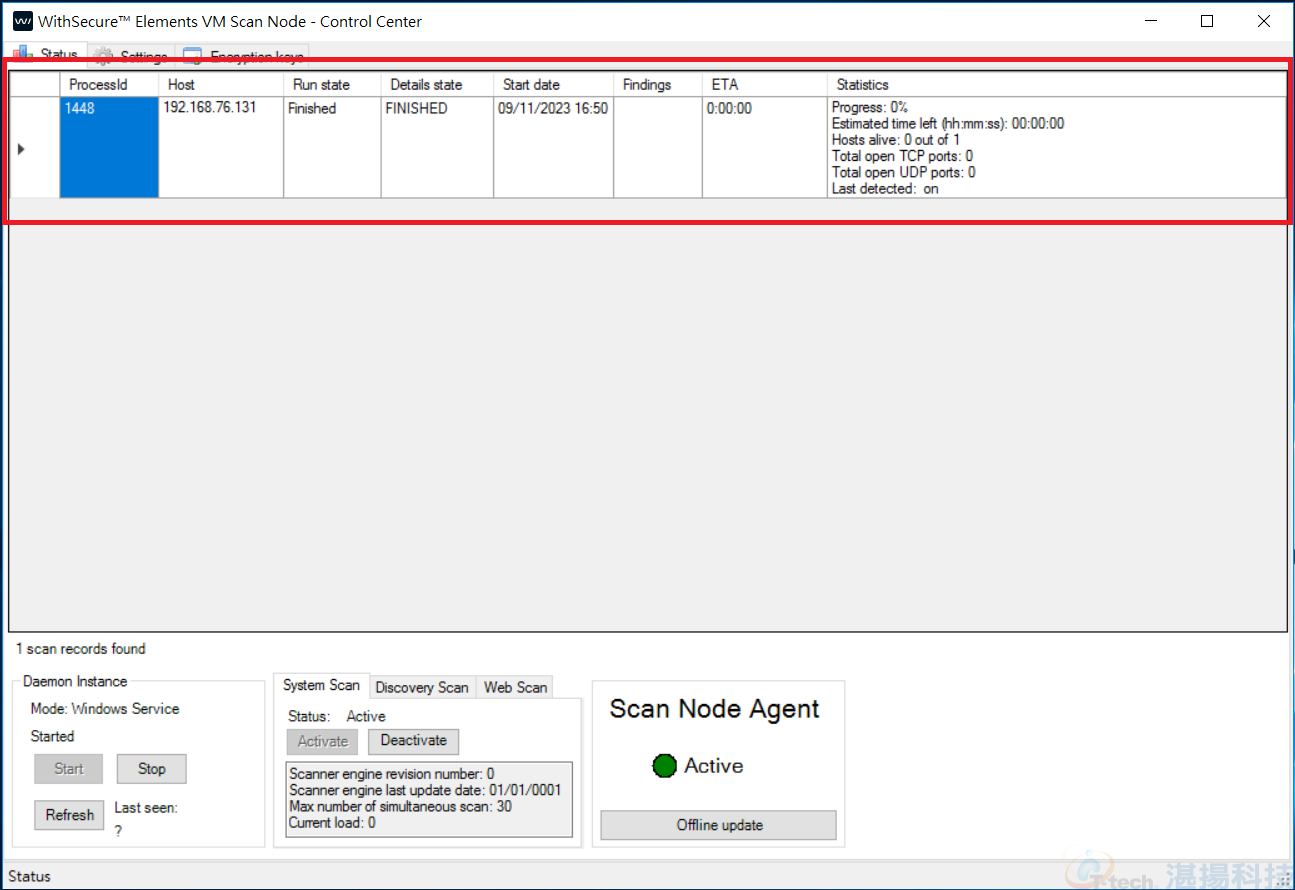This screenshot has height=890, width=1295.
Task: Minimize the Control Center window
Action: (x=1150, y=21)
